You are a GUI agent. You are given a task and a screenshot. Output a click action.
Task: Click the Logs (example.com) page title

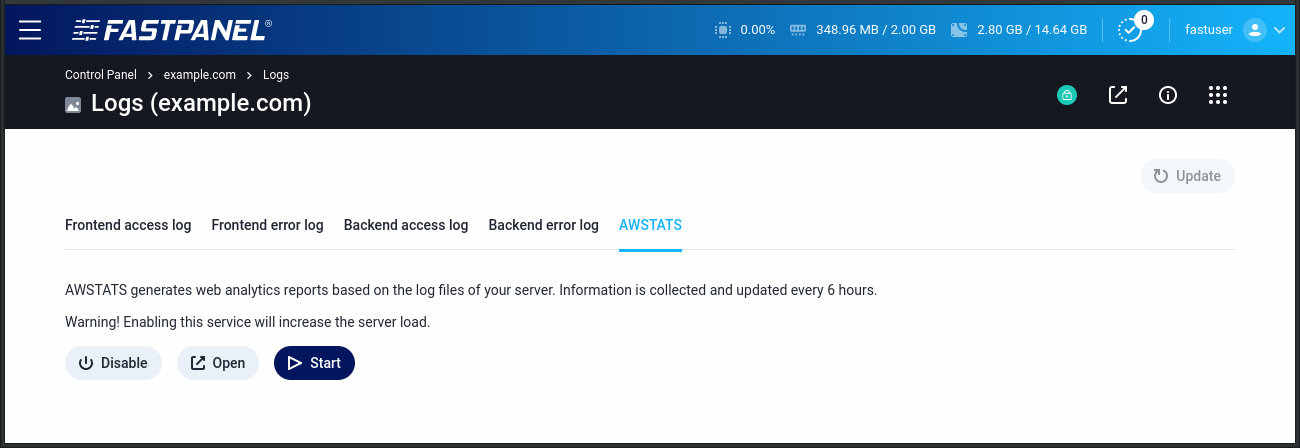[x=201, y=103]
